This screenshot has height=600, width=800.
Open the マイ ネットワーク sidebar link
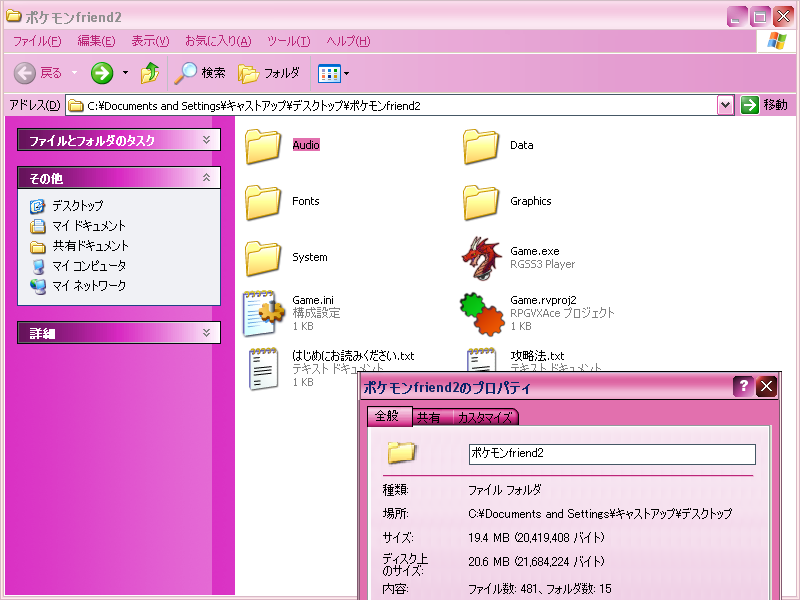[x=89, y=286]
